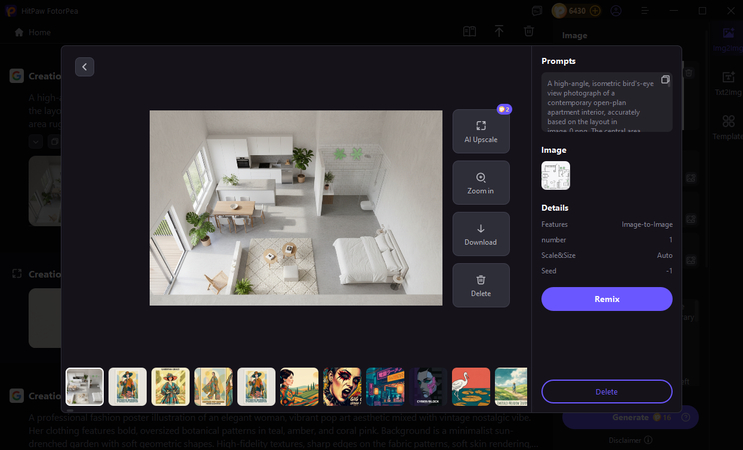Viewport: 743px width, 450px height.
Task: Click the Disclaimer info link
Action: (x=630, y=440)
